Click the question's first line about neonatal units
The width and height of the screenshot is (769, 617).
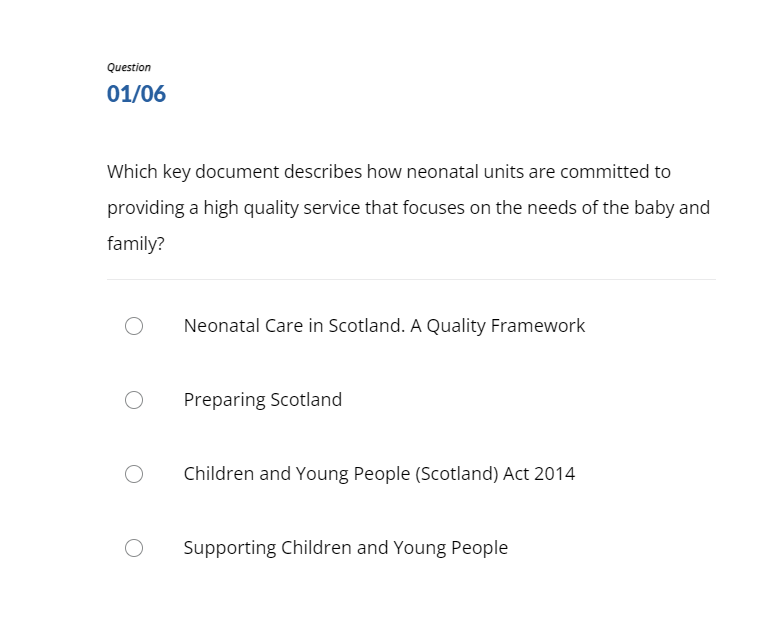coord(388,172)
